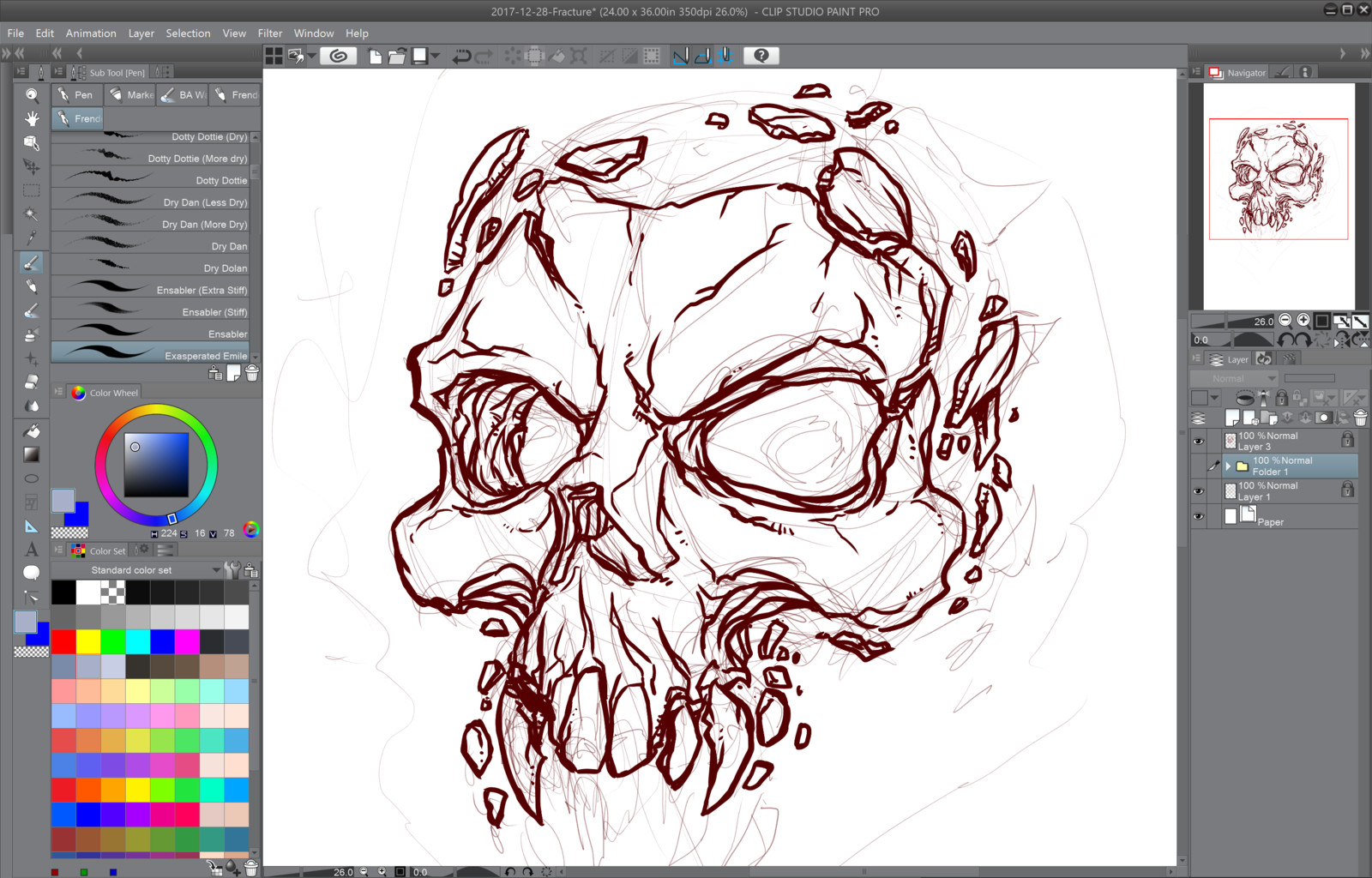Open the Navigator panel menu icon
The image size is (1372, 878).
coord(1196,72)
